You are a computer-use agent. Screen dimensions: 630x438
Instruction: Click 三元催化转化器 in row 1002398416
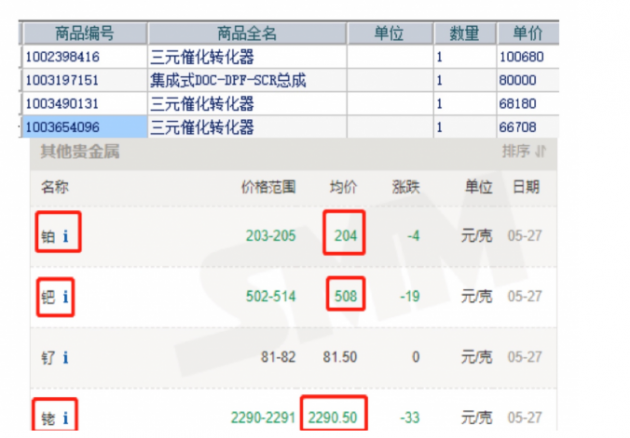click(x=202, y=57)
